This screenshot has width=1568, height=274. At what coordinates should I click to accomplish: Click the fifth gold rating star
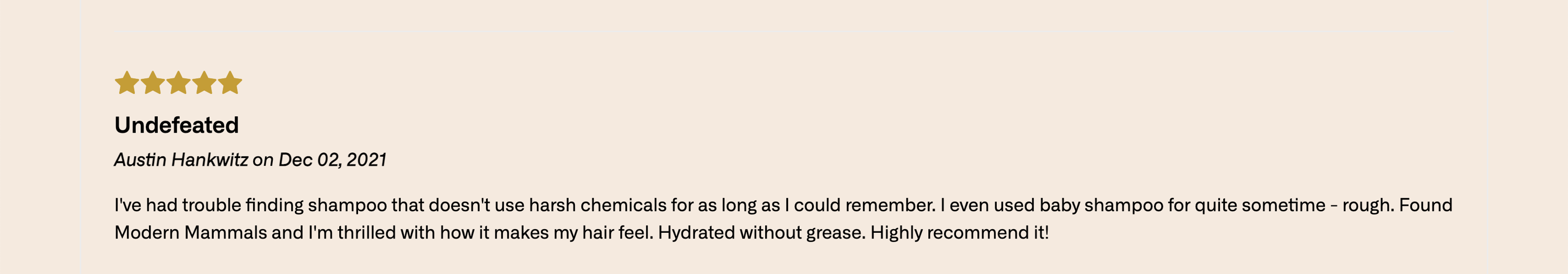click(230, 82)
